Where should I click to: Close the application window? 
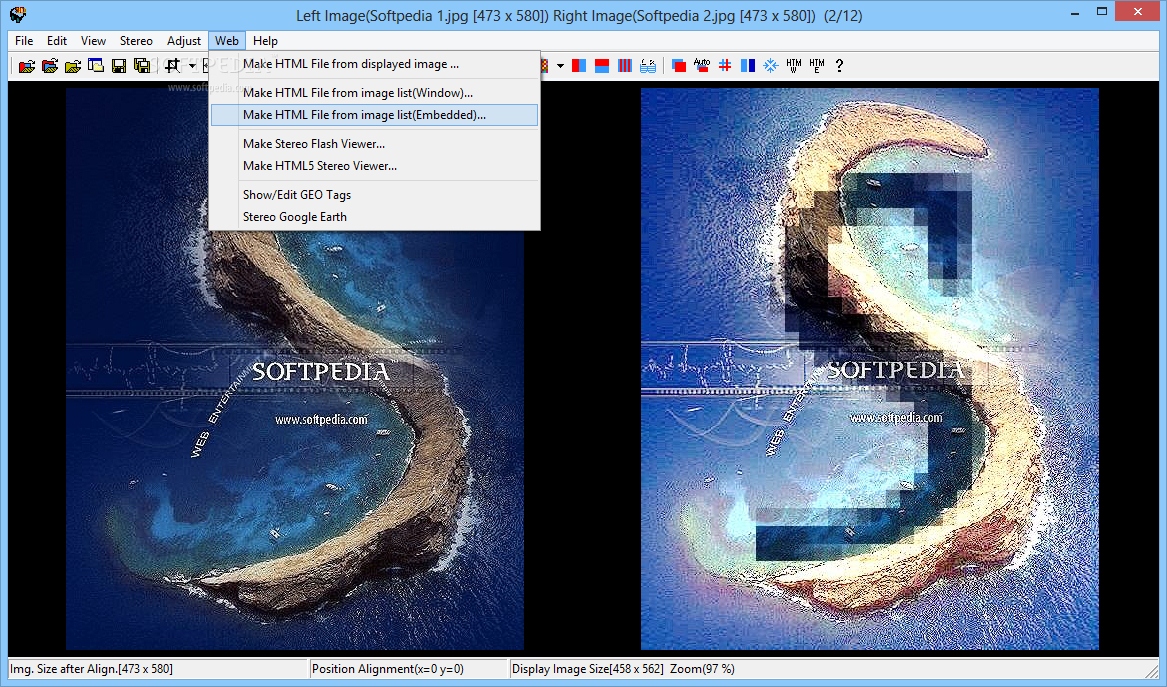[1139, 12]
